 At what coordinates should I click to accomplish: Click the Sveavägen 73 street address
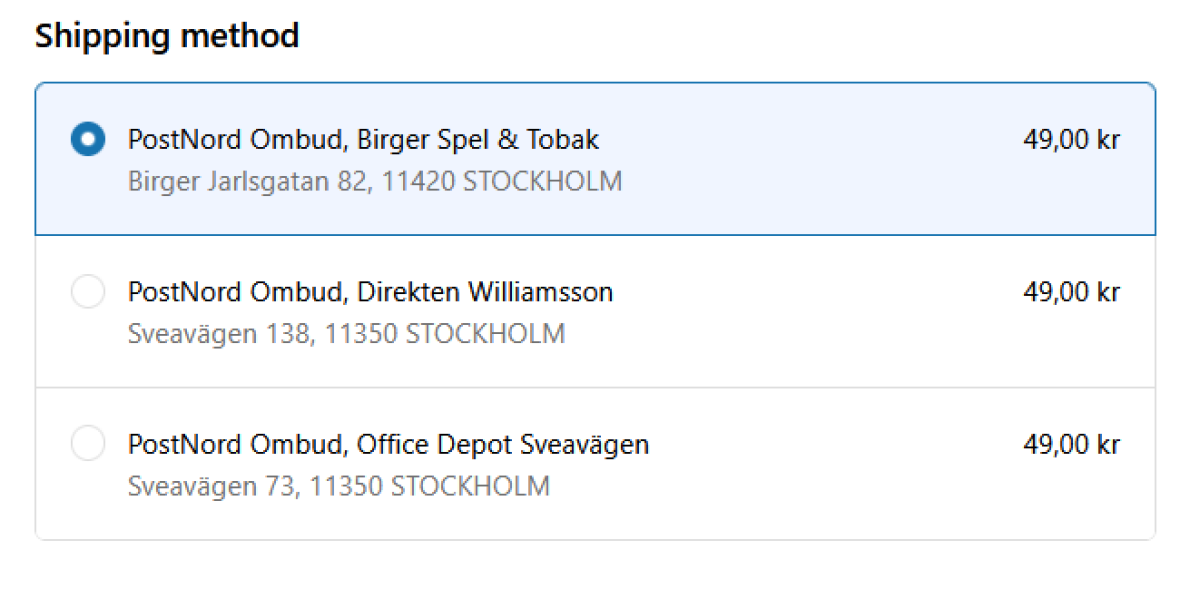(x=211, y=487)
